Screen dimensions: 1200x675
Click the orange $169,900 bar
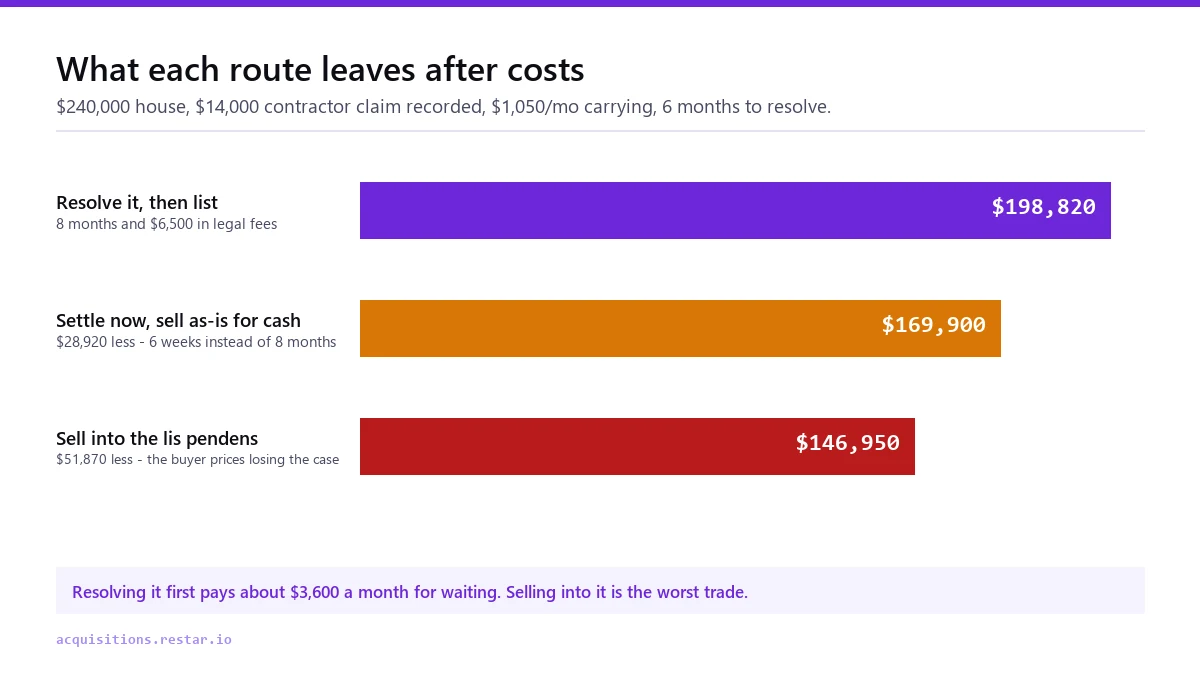click(x=680, y=328)
